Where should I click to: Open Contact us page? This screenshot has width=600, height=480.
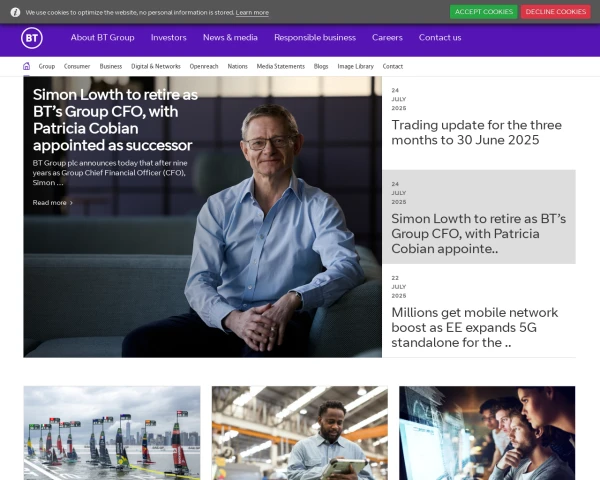coord(440,38)
